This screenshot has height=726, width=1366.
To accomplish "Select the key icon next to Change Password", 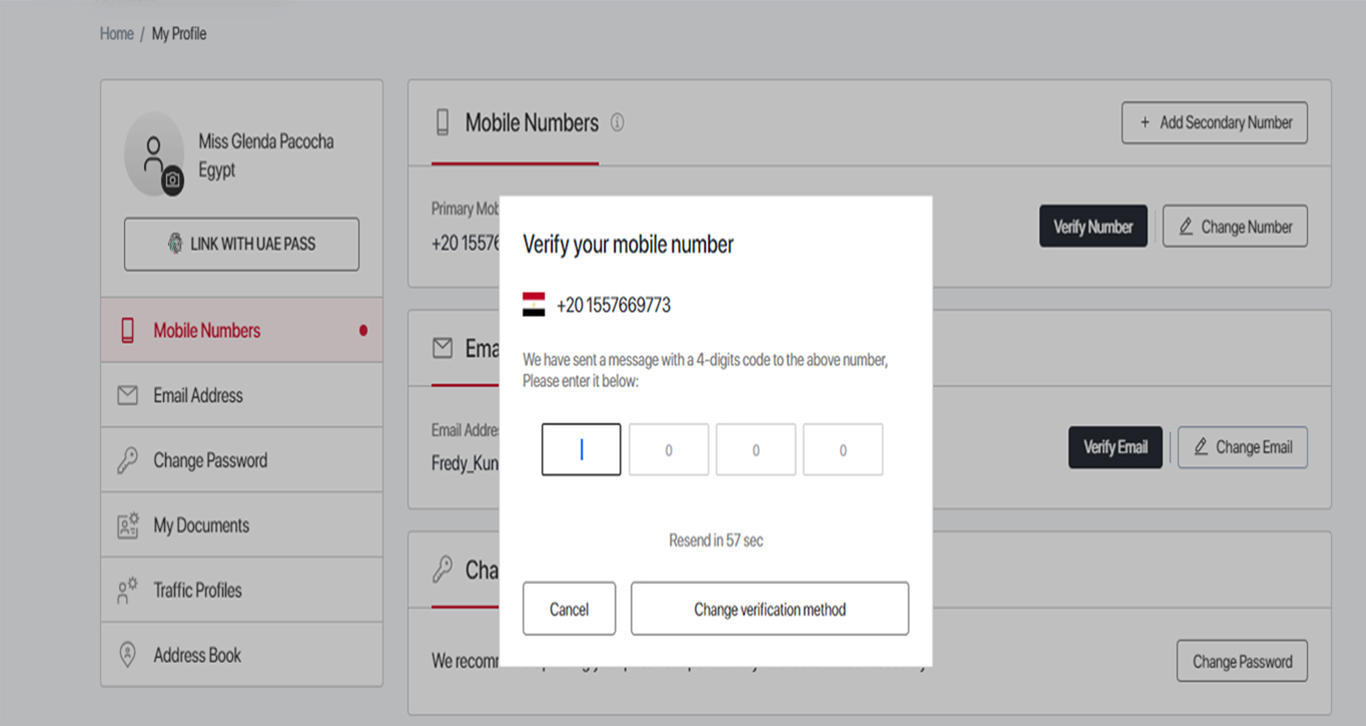I will click(x=128, y=460).
